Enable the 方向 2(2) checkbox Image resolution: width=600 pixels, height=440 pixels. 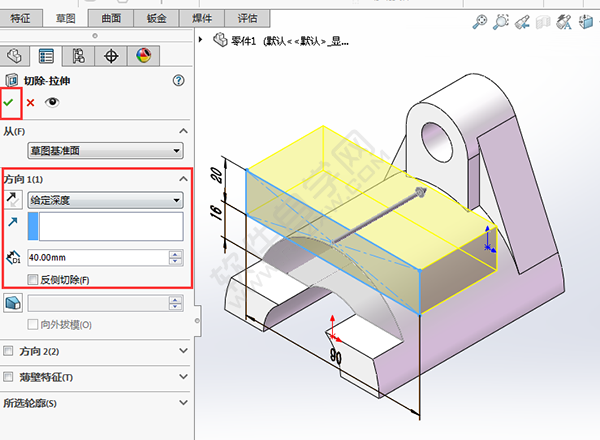pyautogui.click(x=8, y=350)
